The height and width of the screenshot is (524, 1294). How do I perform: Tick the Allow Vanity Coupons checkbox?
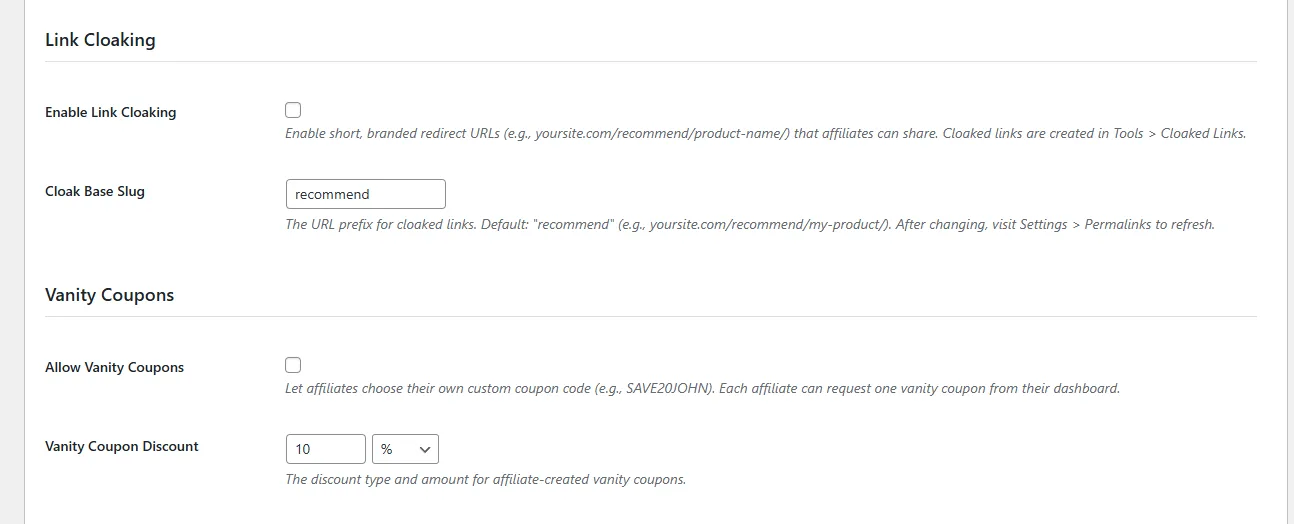point(293,365)
